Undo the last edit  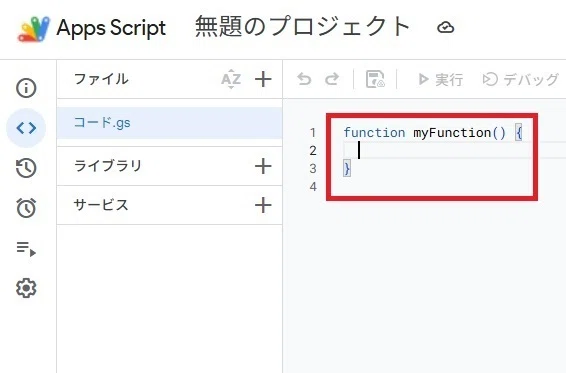click(x=304, y=79)
